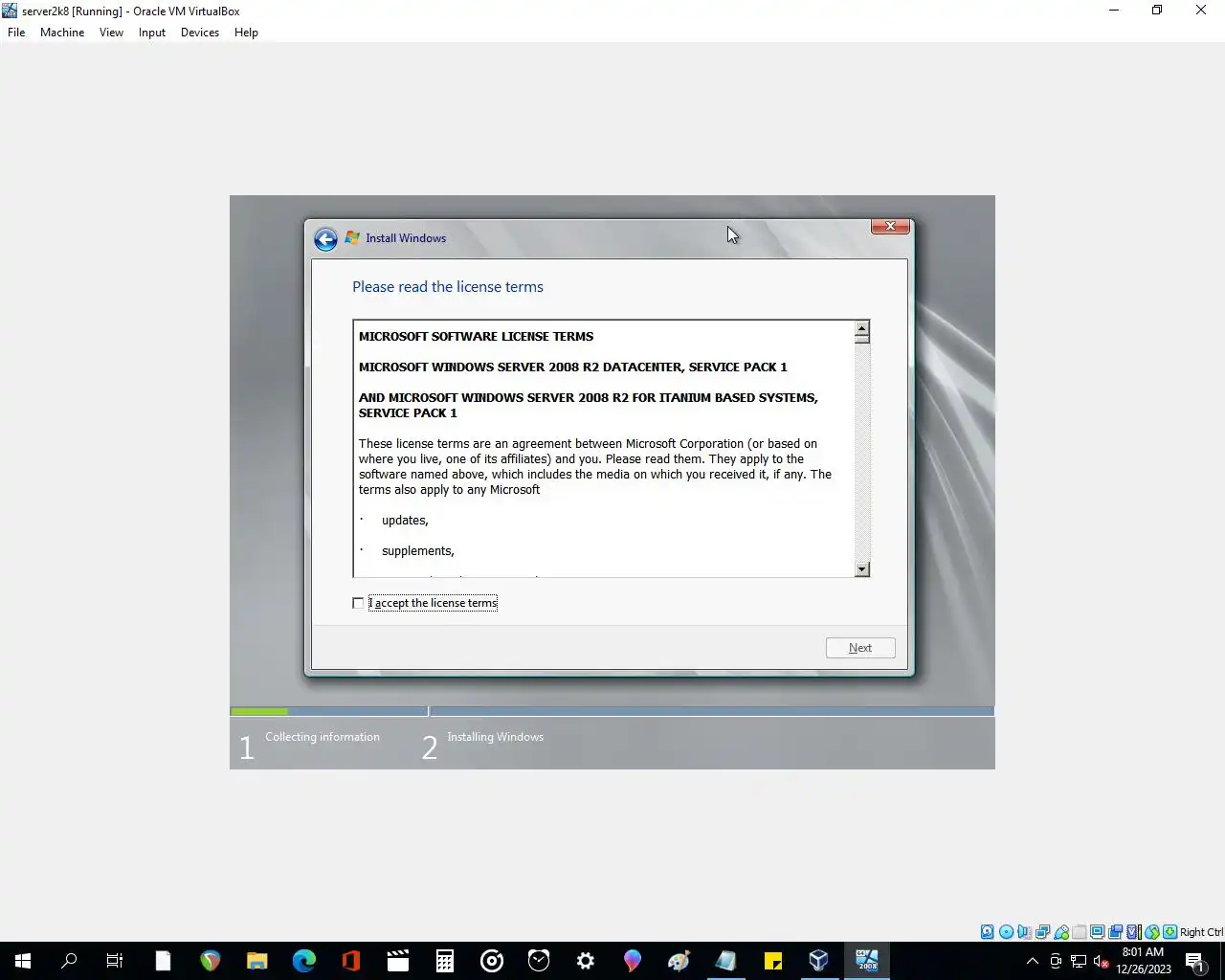Tick 'I accept the license terms' checkbox

click(x=358, y=603)
